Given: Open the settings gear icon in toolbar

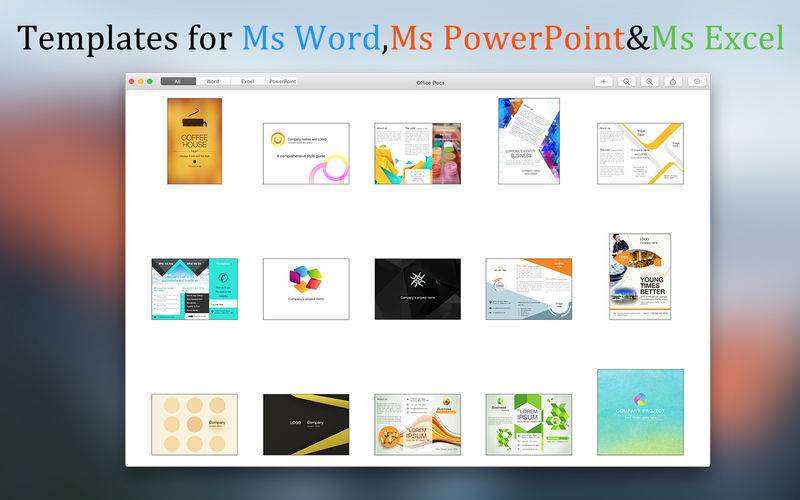Looking at the screenshot, I should [x=697, y=82].
